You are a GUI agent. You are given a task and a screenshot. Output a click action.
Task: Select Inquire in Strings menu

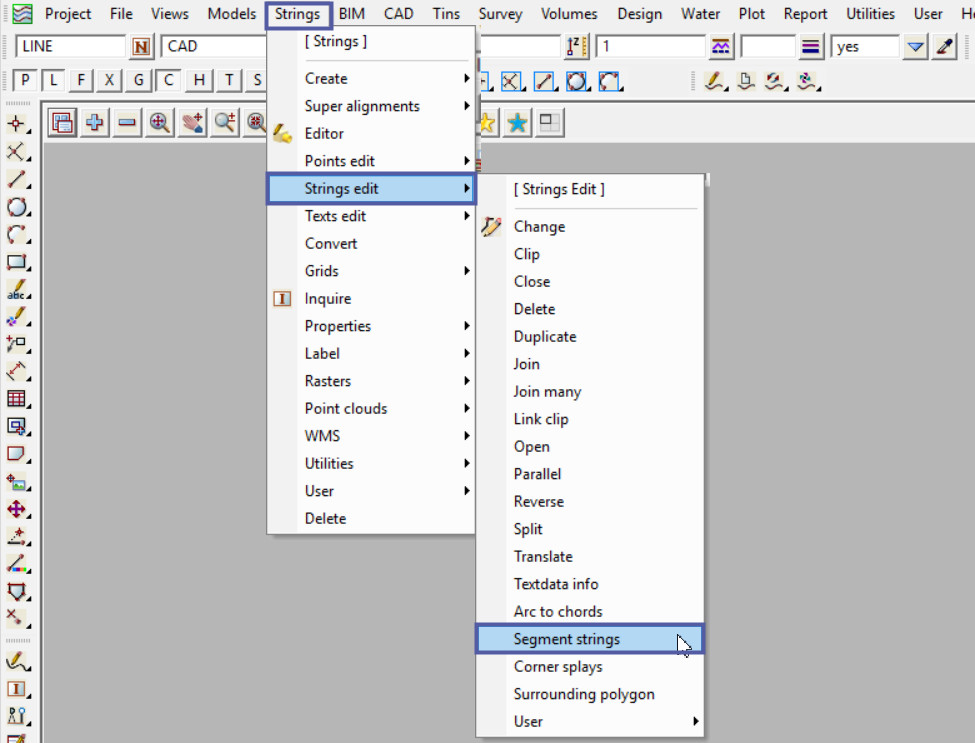click(371, 298)
